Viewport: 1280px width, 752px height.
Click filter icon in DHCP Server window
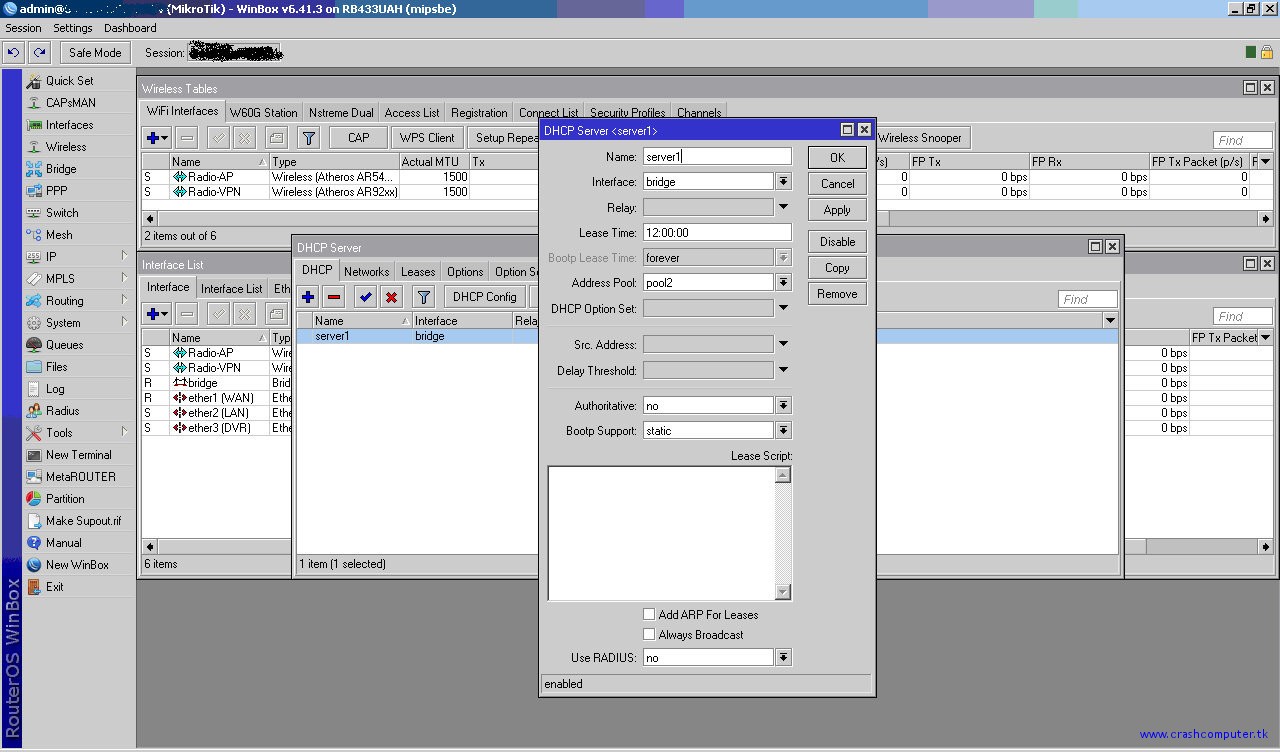coord(423,297)
